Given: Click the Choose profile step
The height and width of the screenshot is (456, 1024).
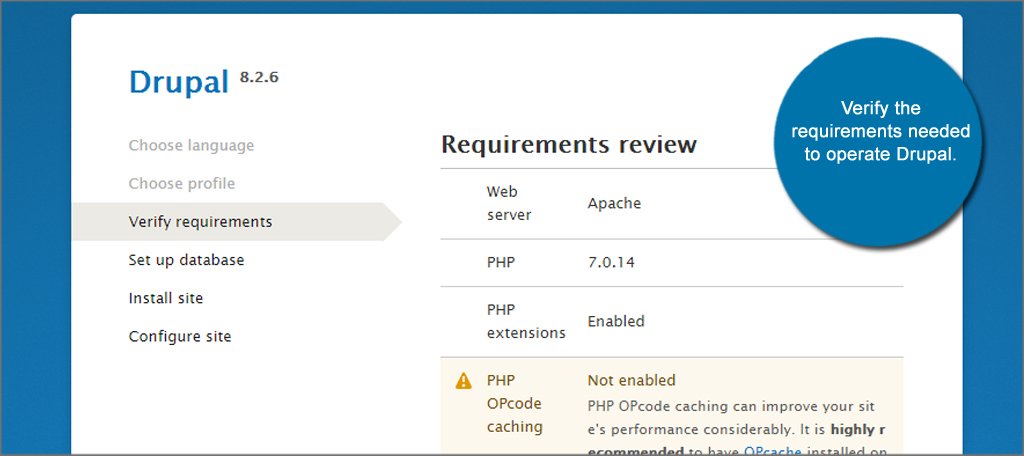Looking at the screenshot, I should coord(182,184).
